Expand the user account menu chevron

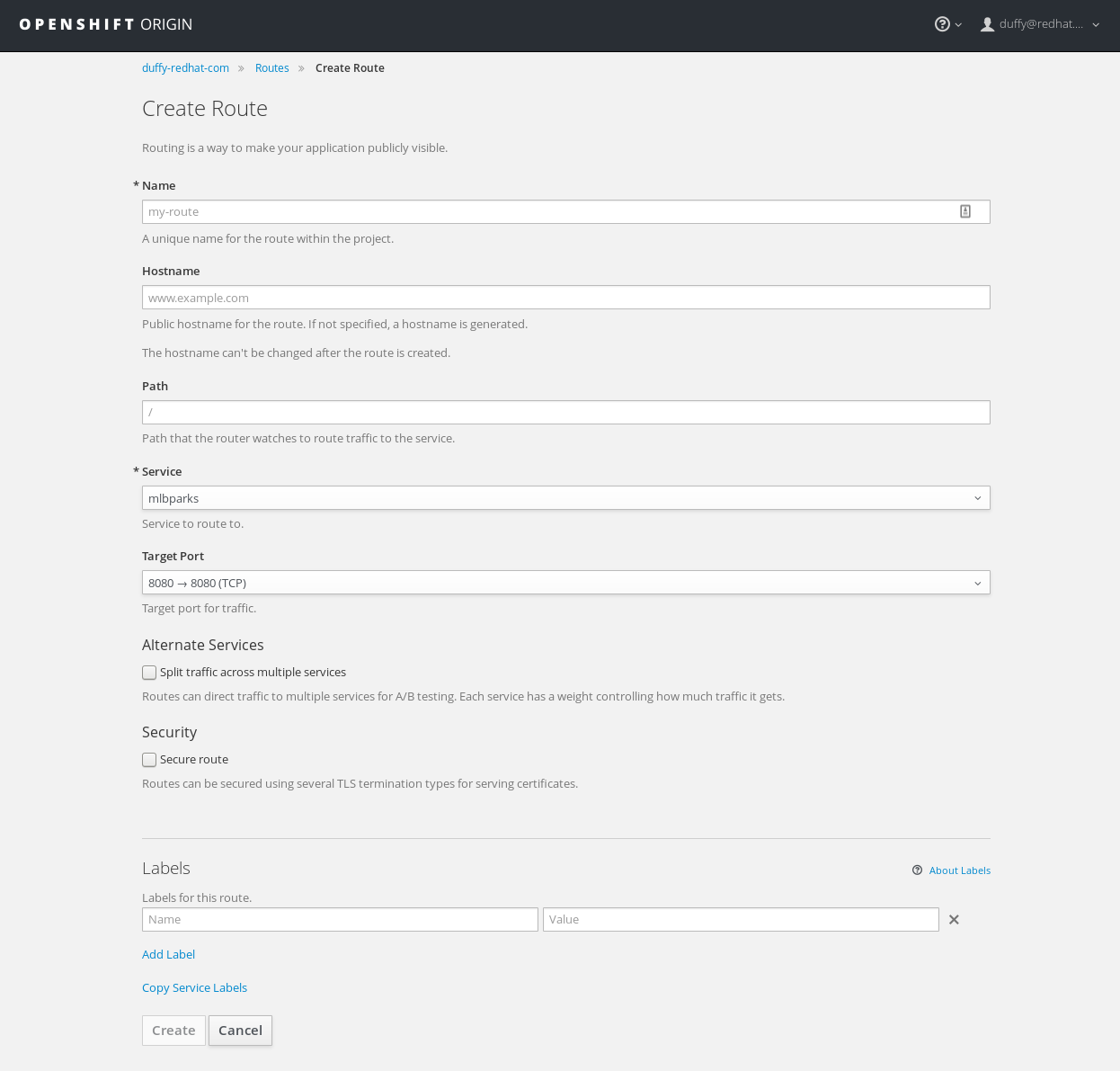1095,24
